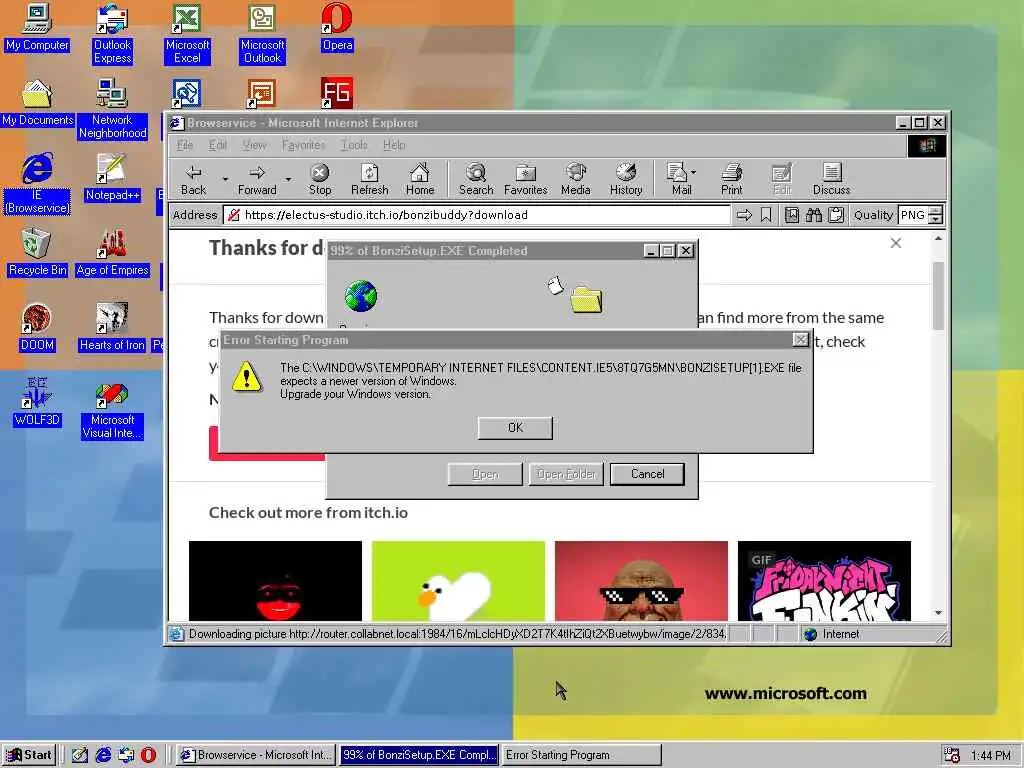Click the Go arrow beside the address bar
The height and width of the screenshot is (768, 1024).
pyautogui.click(x=744, y=215)
